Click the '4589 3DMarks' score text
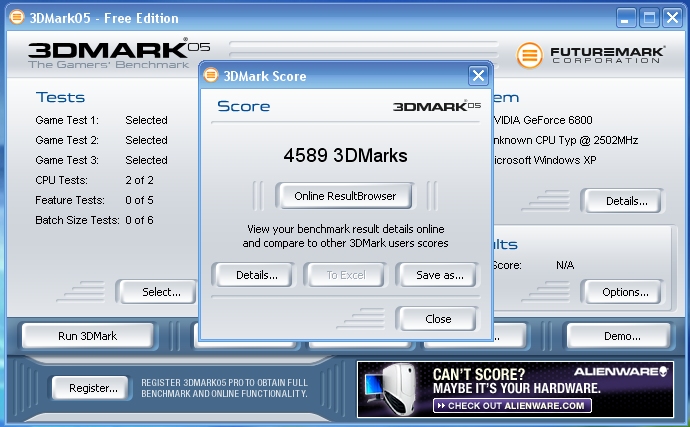This screenshot has width=690, height=427. (x=345, y=155)
